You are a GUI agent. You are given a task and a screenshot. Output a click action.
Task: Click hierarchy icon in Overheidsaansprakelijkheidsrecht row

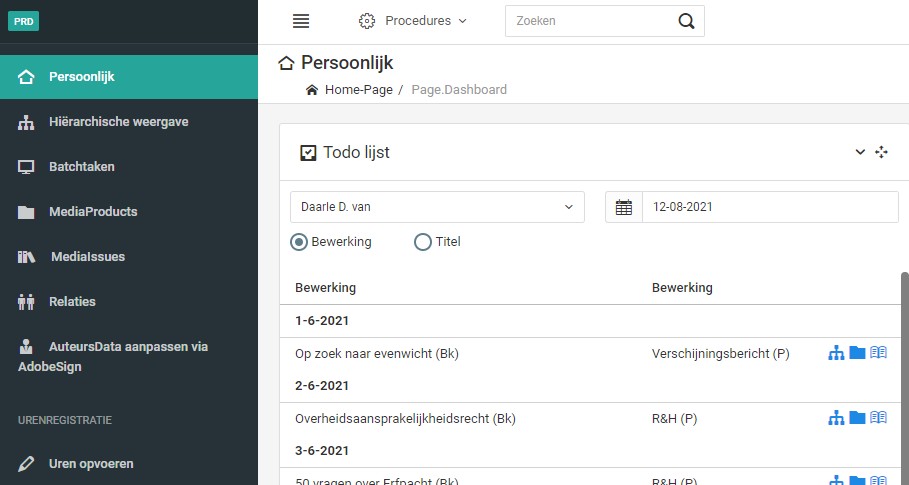coord(837,418)
